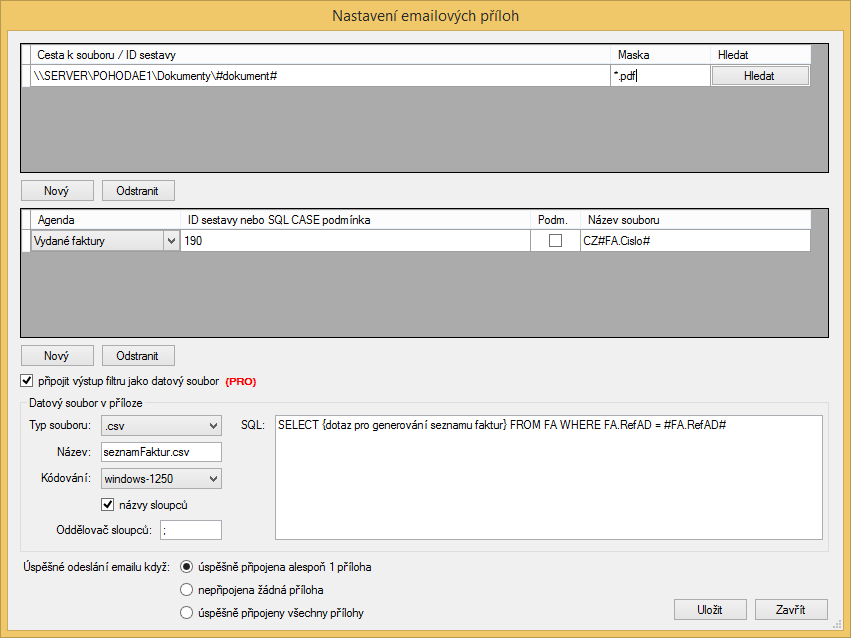The height and width of the screenshot is (638, 851).
Task: Toggle the Podm. checkbox in the agenda row
Action: [x=555, y=241]
